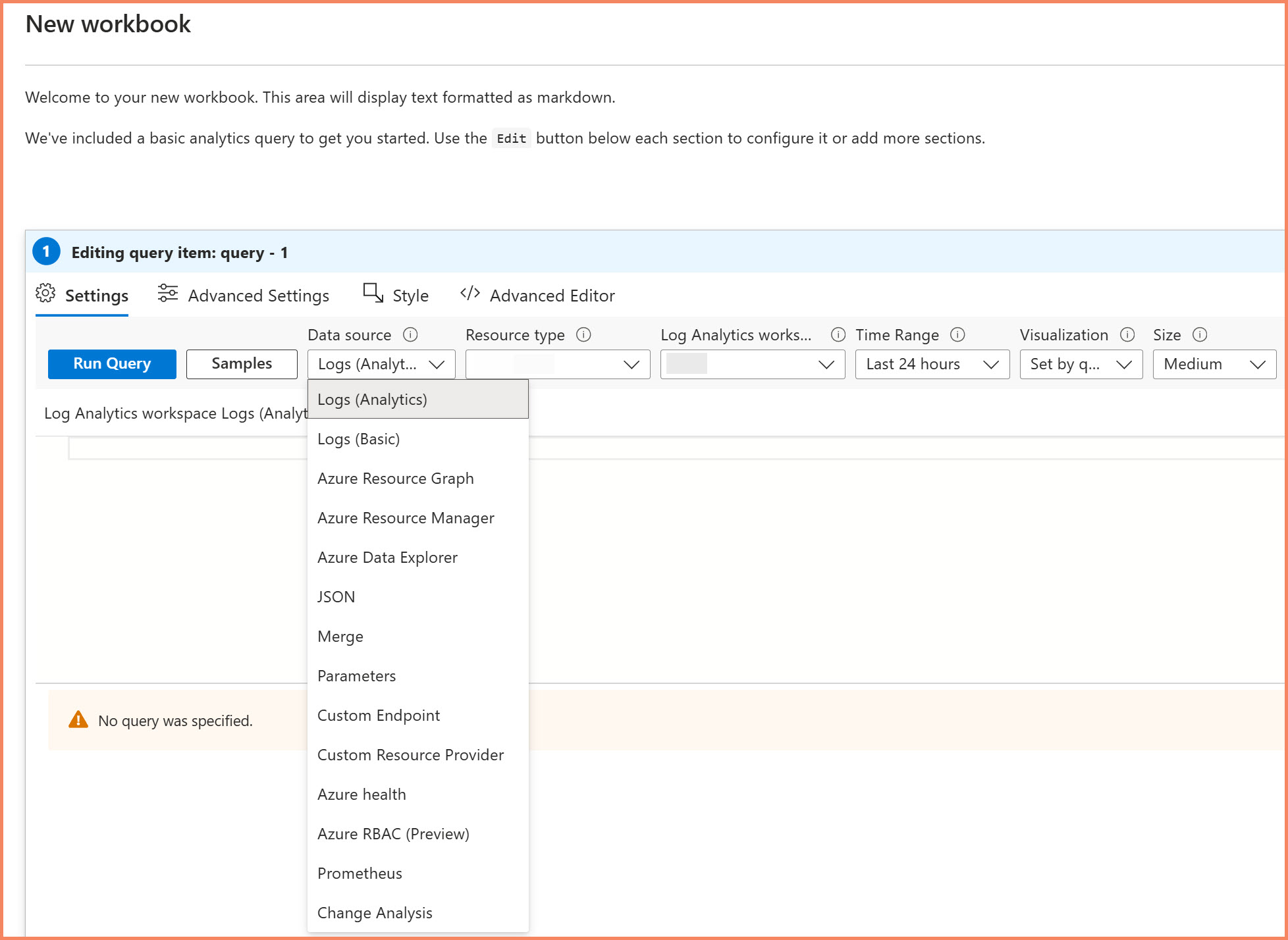Click the inline 'Edit' code word
Viewport: 1288px width, 940px height.
tap(512, 138)
